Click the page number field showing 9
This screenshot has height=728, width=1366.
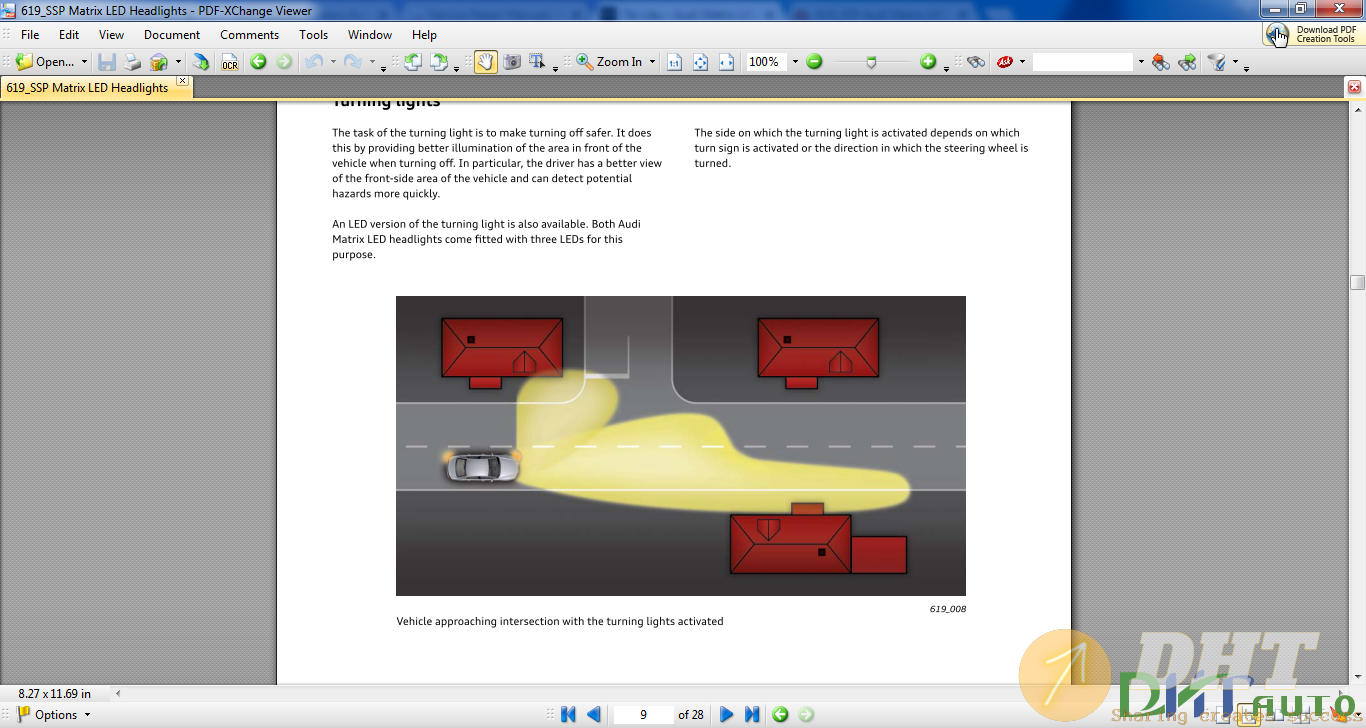[x=643, y=714]
